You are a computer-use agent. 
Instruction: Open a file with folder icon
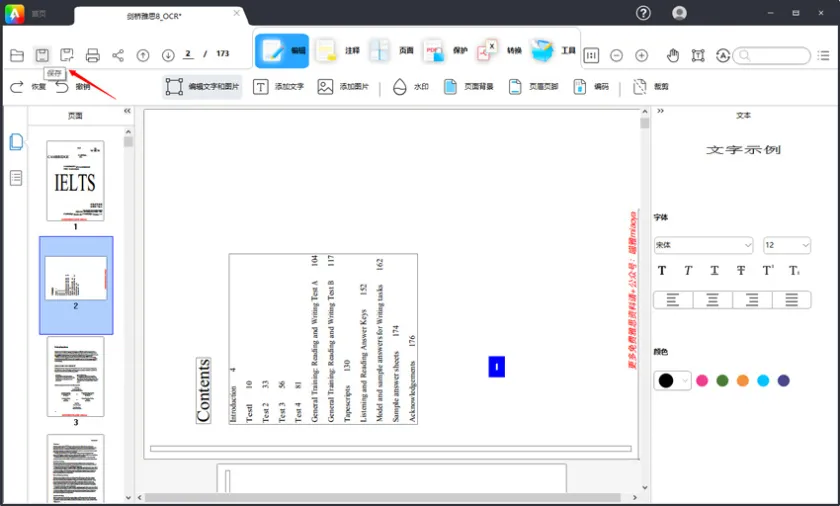pyautogui.click(x=17, y=55)
